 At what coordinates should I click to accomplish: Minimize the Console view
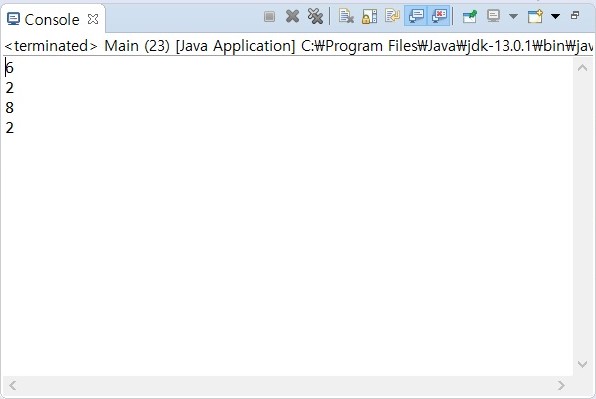click(x=575, y=15)
